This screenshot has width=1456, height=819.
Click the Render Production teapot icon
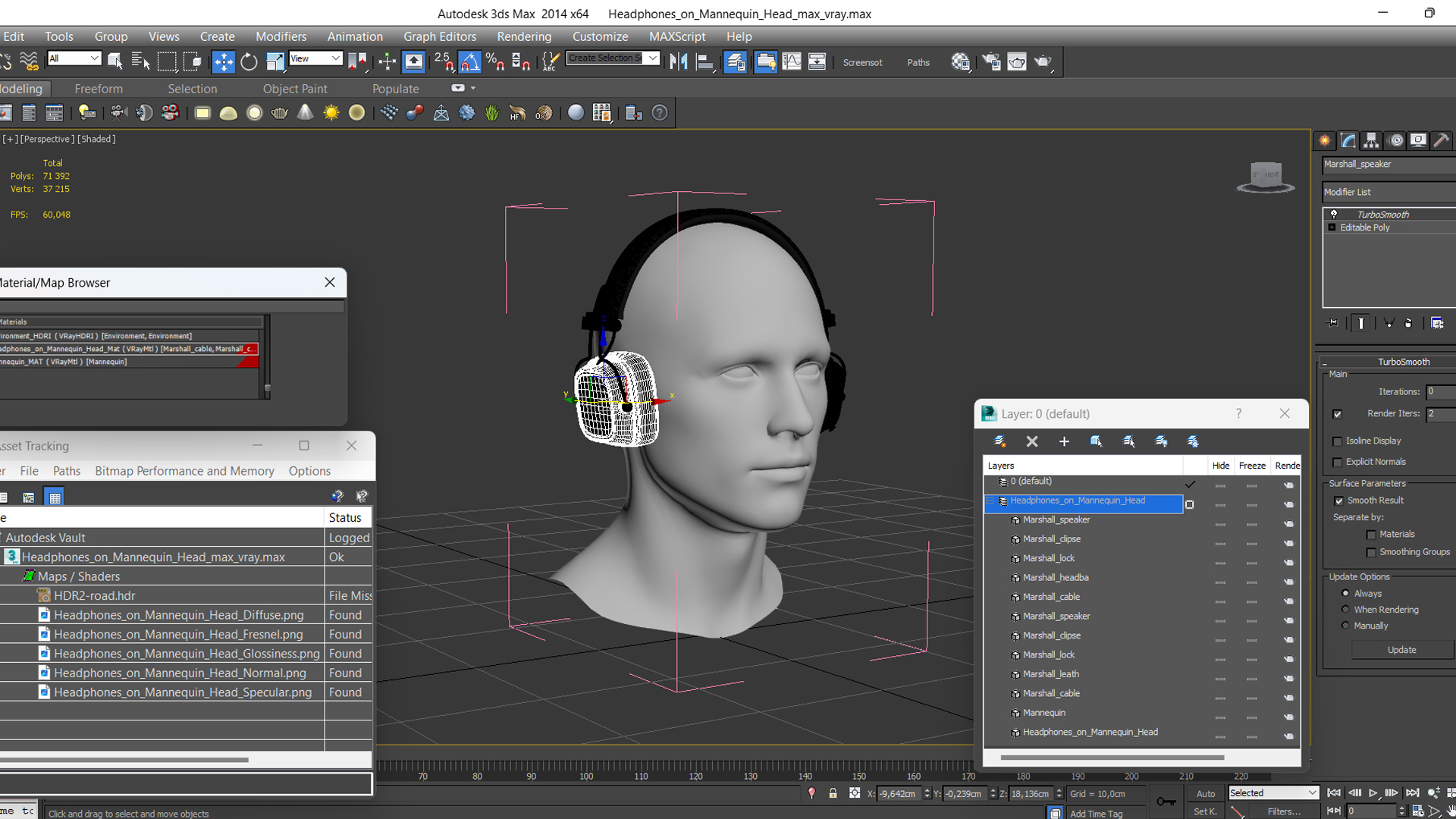coord(1043,61)
